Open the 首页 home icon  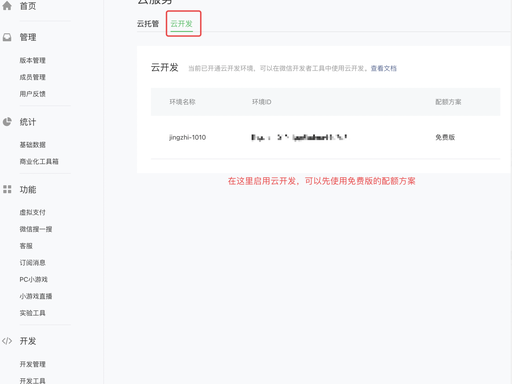7,6
